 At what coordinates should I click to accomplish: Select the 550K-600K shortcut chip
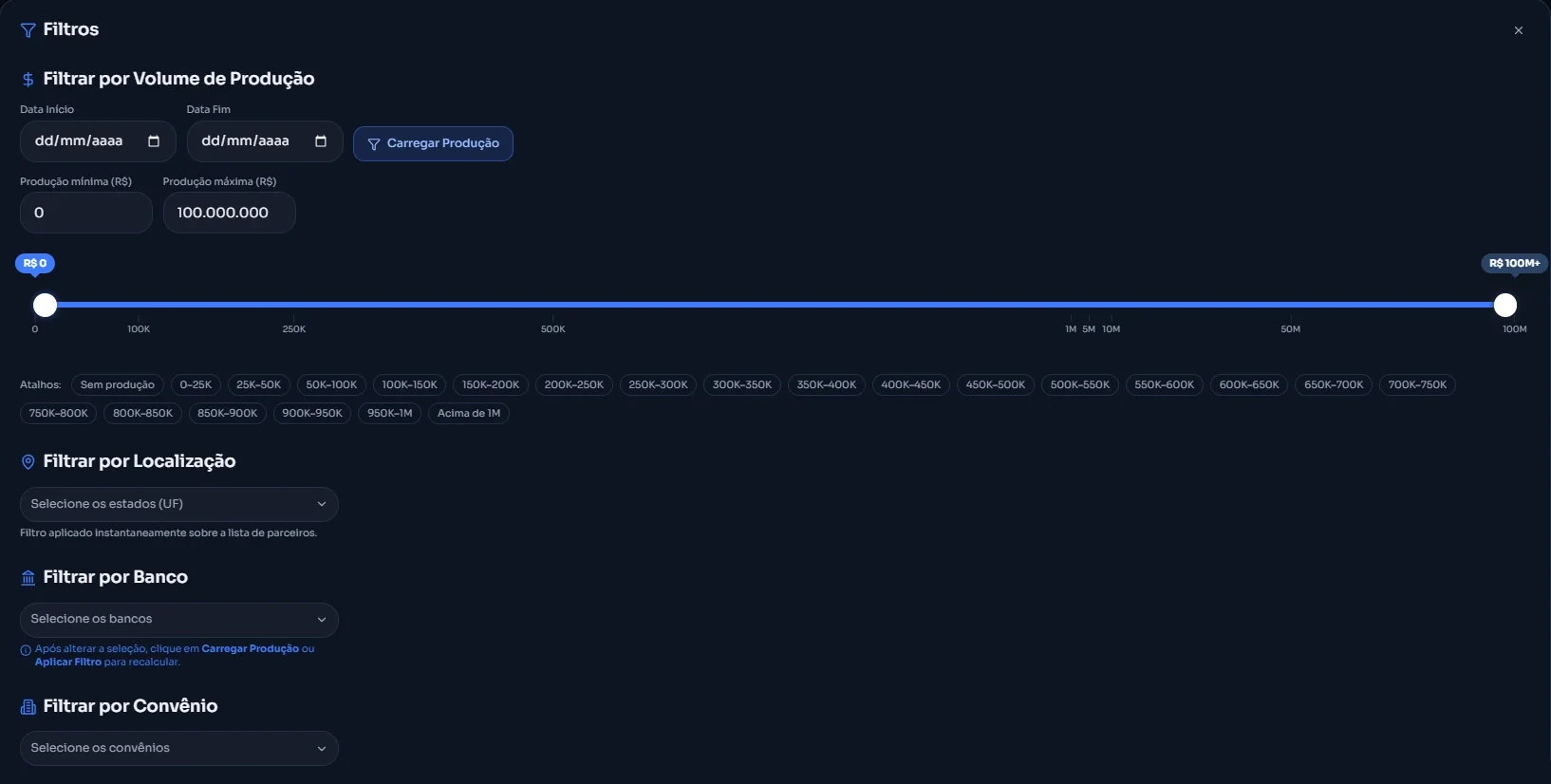[1165, 384]
